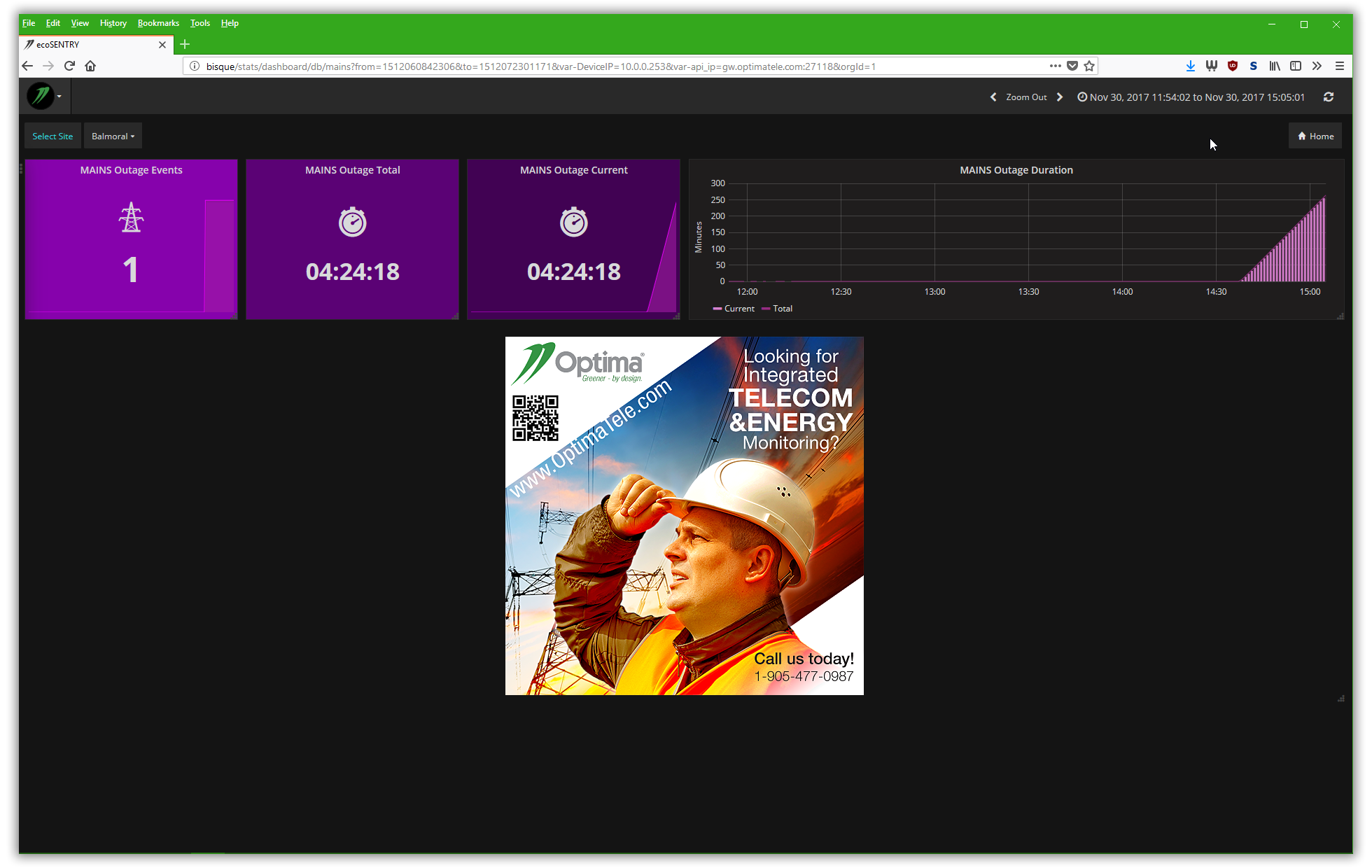The height and width of the screenshot is (868, 1372).
Task: Show more toolbar tools chevrons
Action: 1317,66
